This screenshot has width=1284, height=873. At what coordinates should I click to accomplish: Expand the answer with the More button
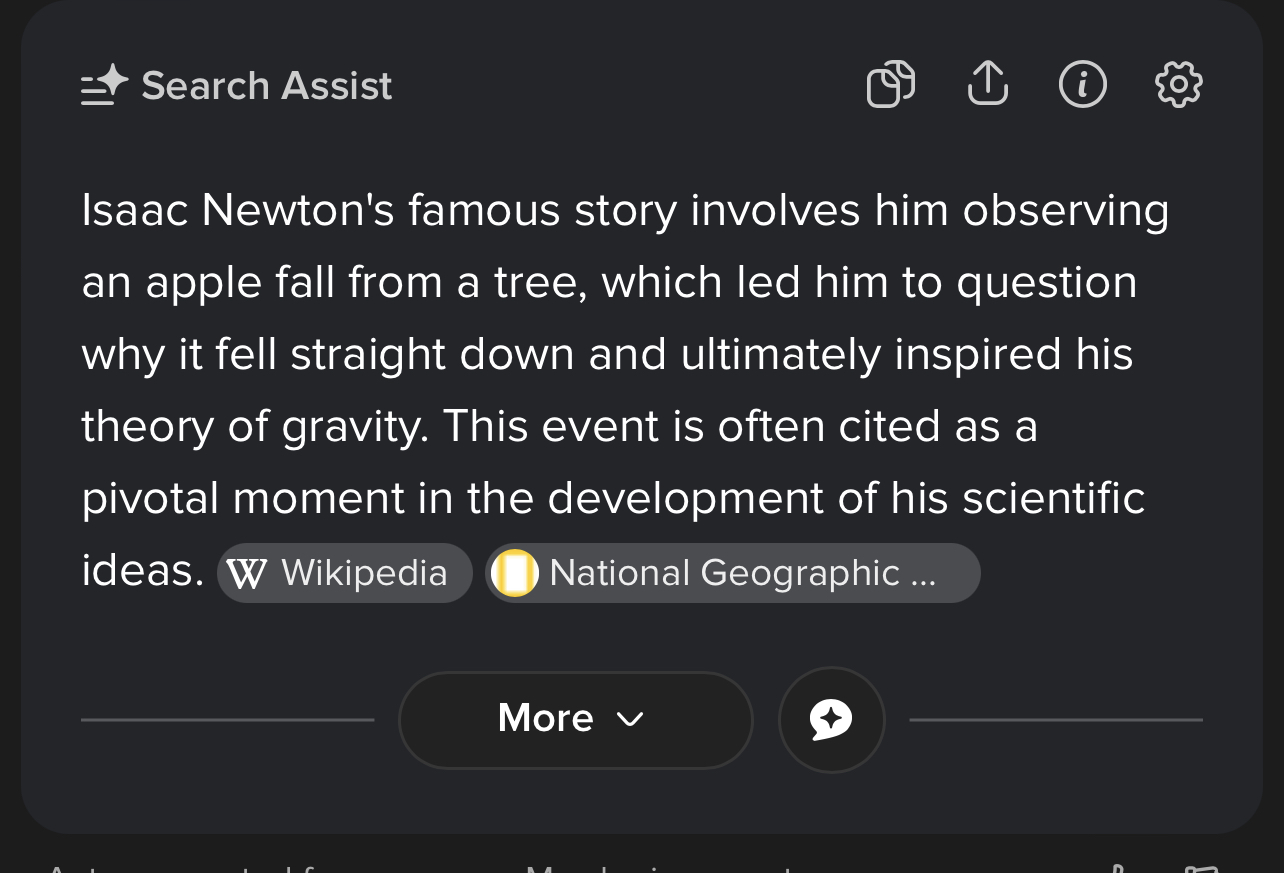coord(575,720)
